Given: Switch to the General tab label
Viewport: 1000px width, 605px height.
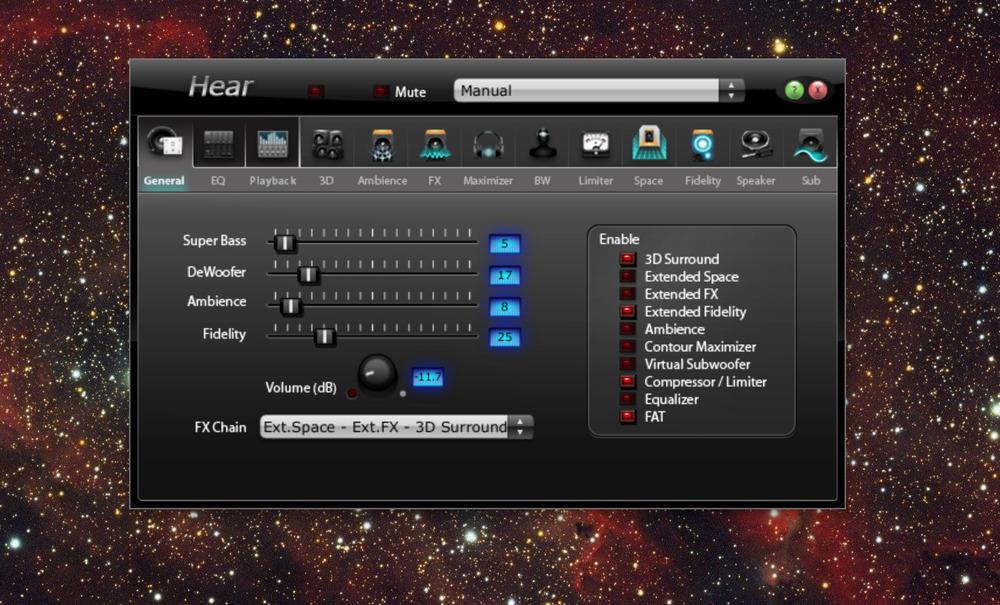Looking at the screenshot, I should coord(164,180).
